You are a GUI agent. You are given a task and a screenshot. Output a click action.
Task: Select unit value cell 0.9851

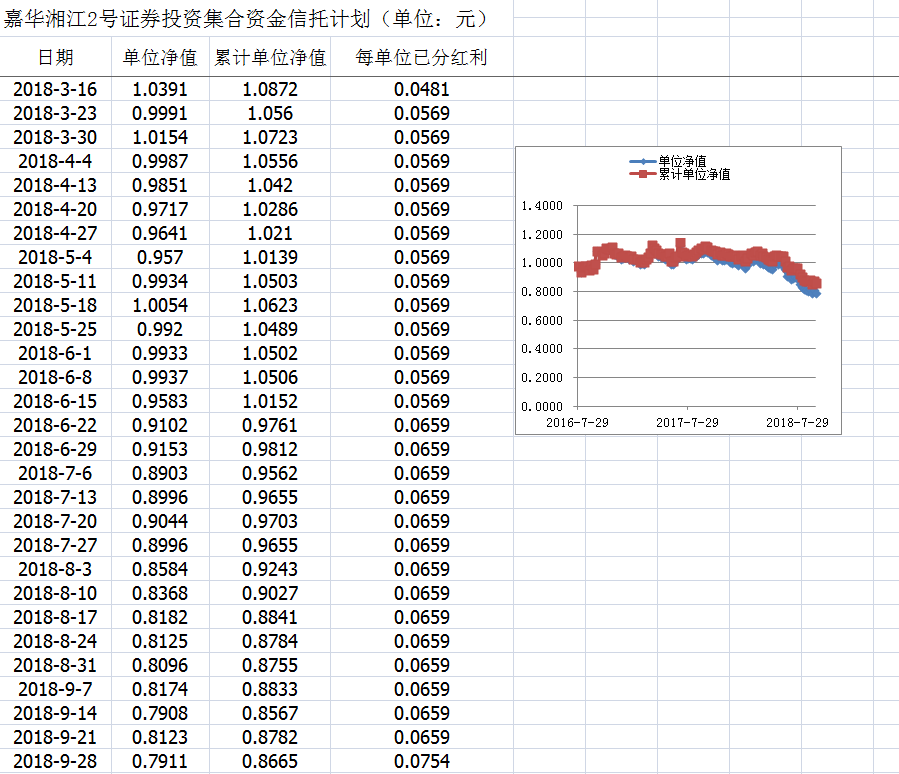click(160, 186)
